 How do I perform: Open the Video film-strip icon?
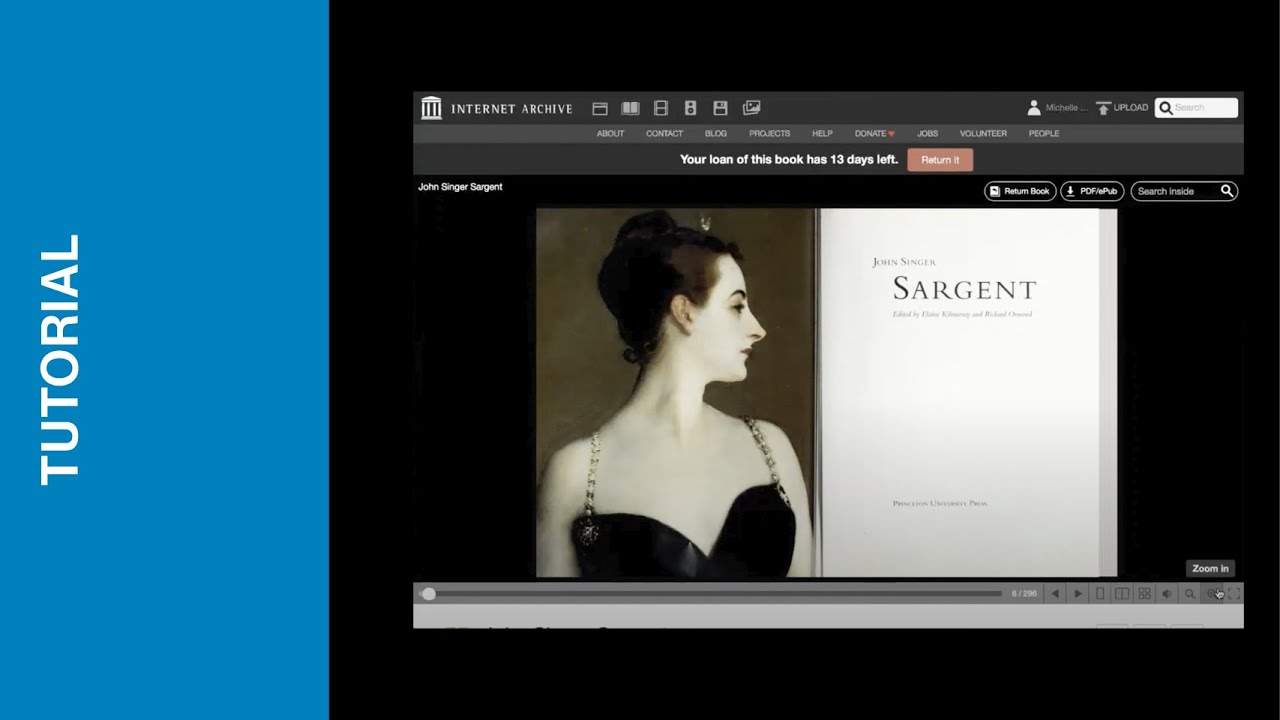pos(661,108)
